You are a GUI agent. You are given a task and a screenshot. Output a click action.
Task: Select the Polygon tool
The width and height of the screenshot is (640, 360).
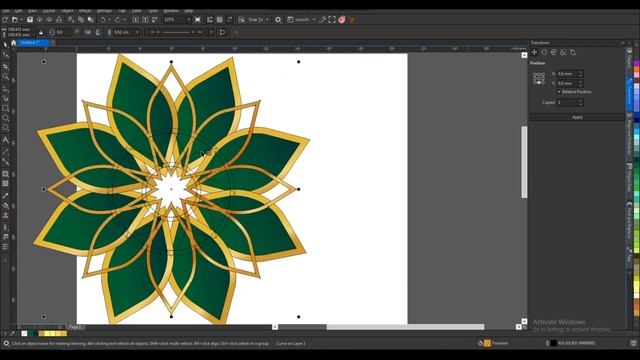click(x=5, y=128)
